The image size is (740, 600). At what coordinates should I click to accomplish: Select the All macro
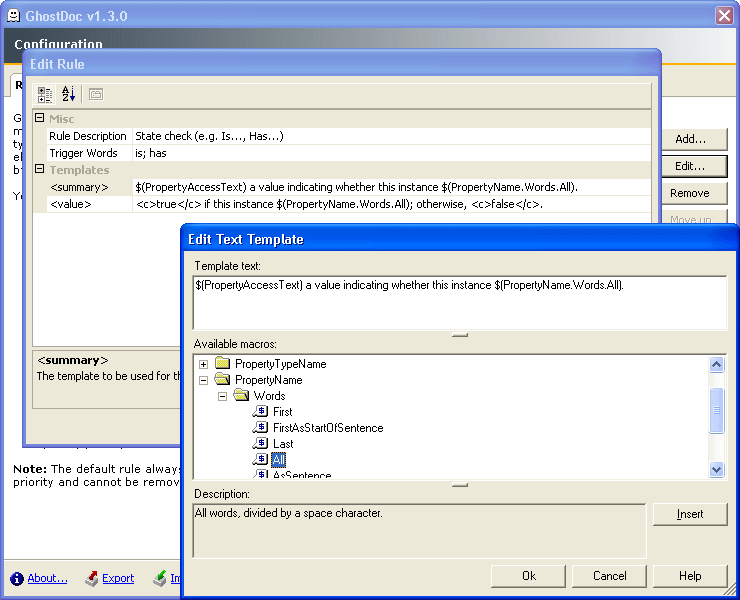pos(278,460)
